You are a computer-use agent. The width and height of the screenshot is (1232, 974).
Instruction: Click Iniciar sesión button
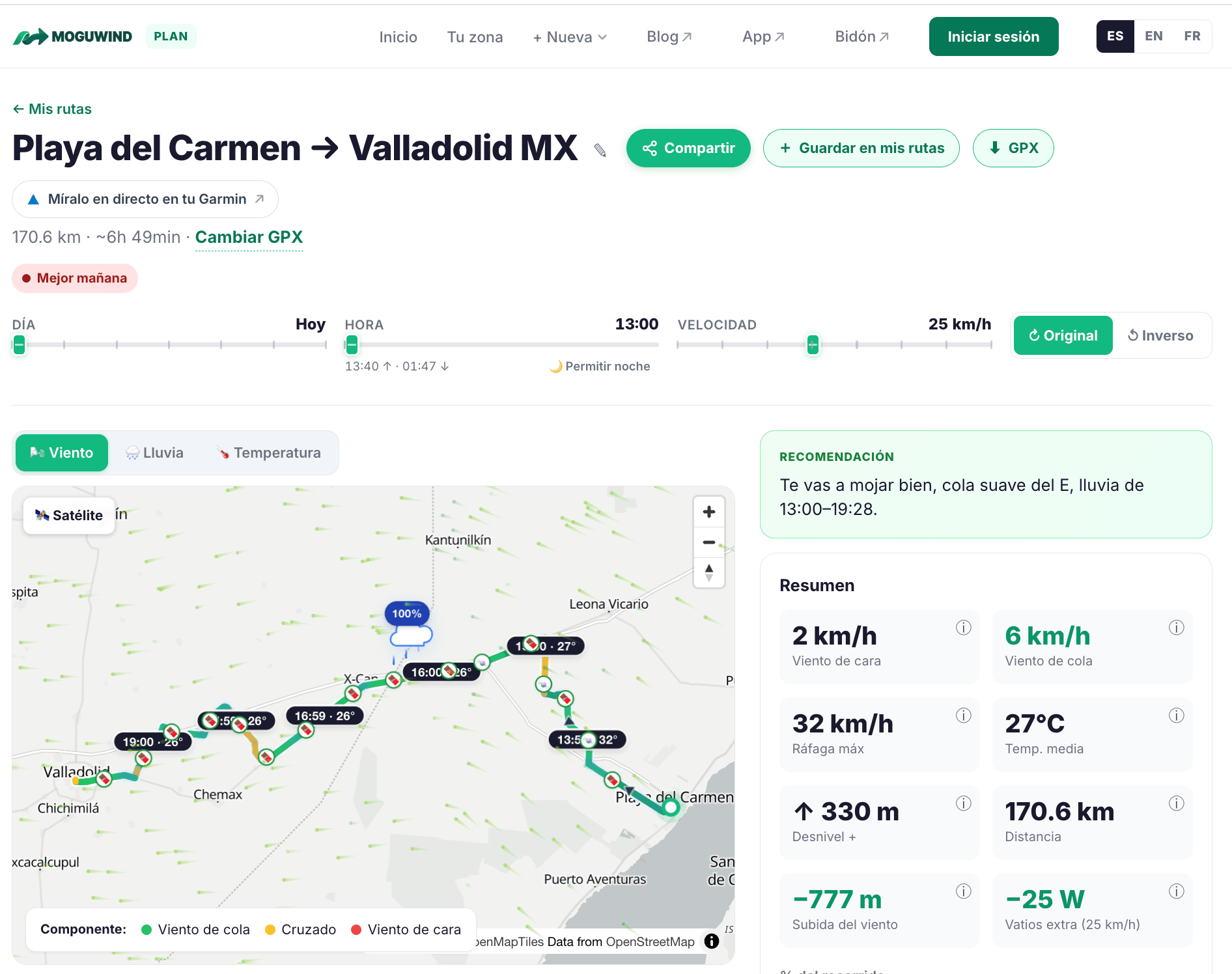coord(993,36)
